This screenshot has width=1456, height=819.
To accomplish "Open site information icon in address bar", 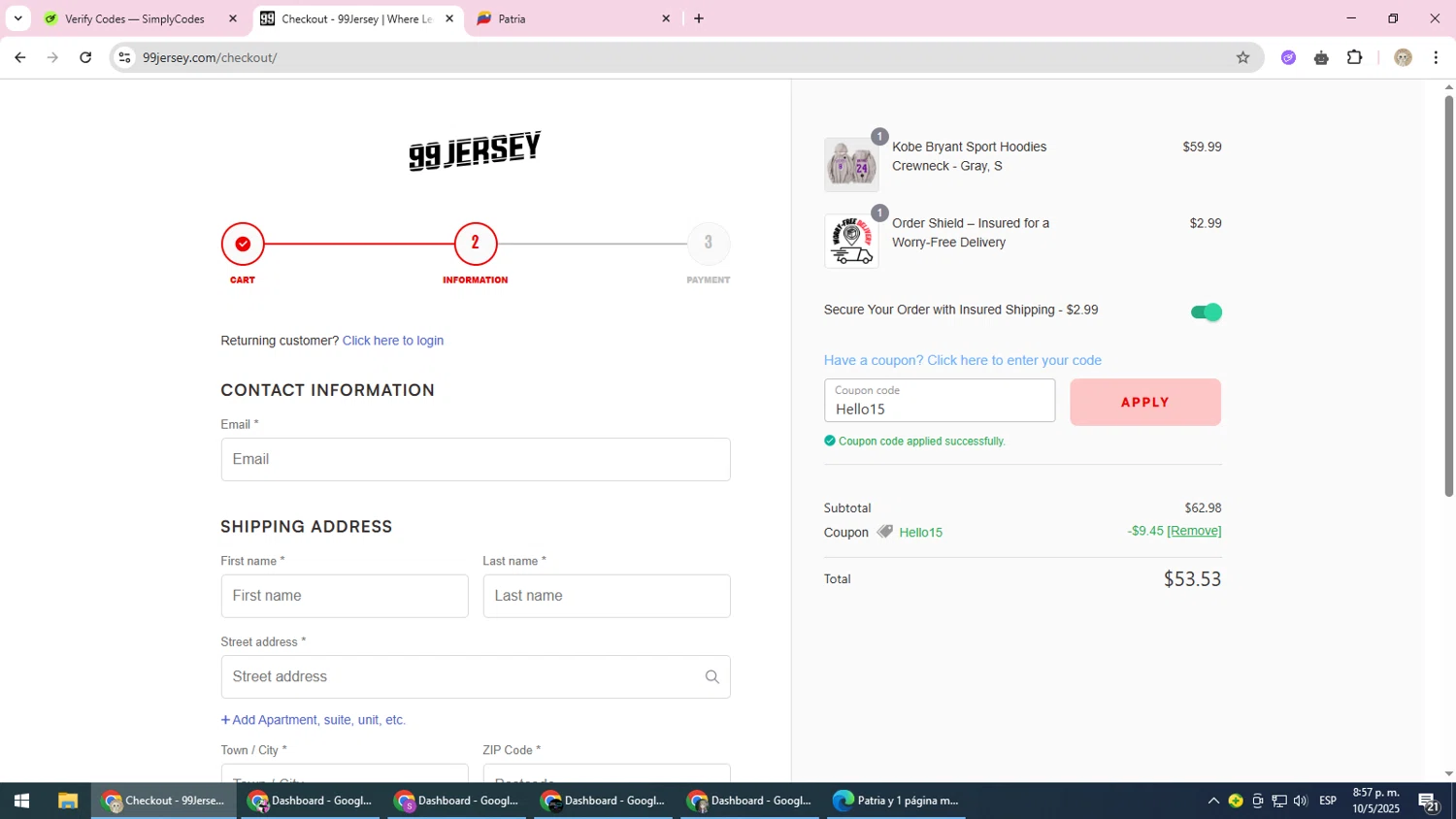I will tap(124, 57).
